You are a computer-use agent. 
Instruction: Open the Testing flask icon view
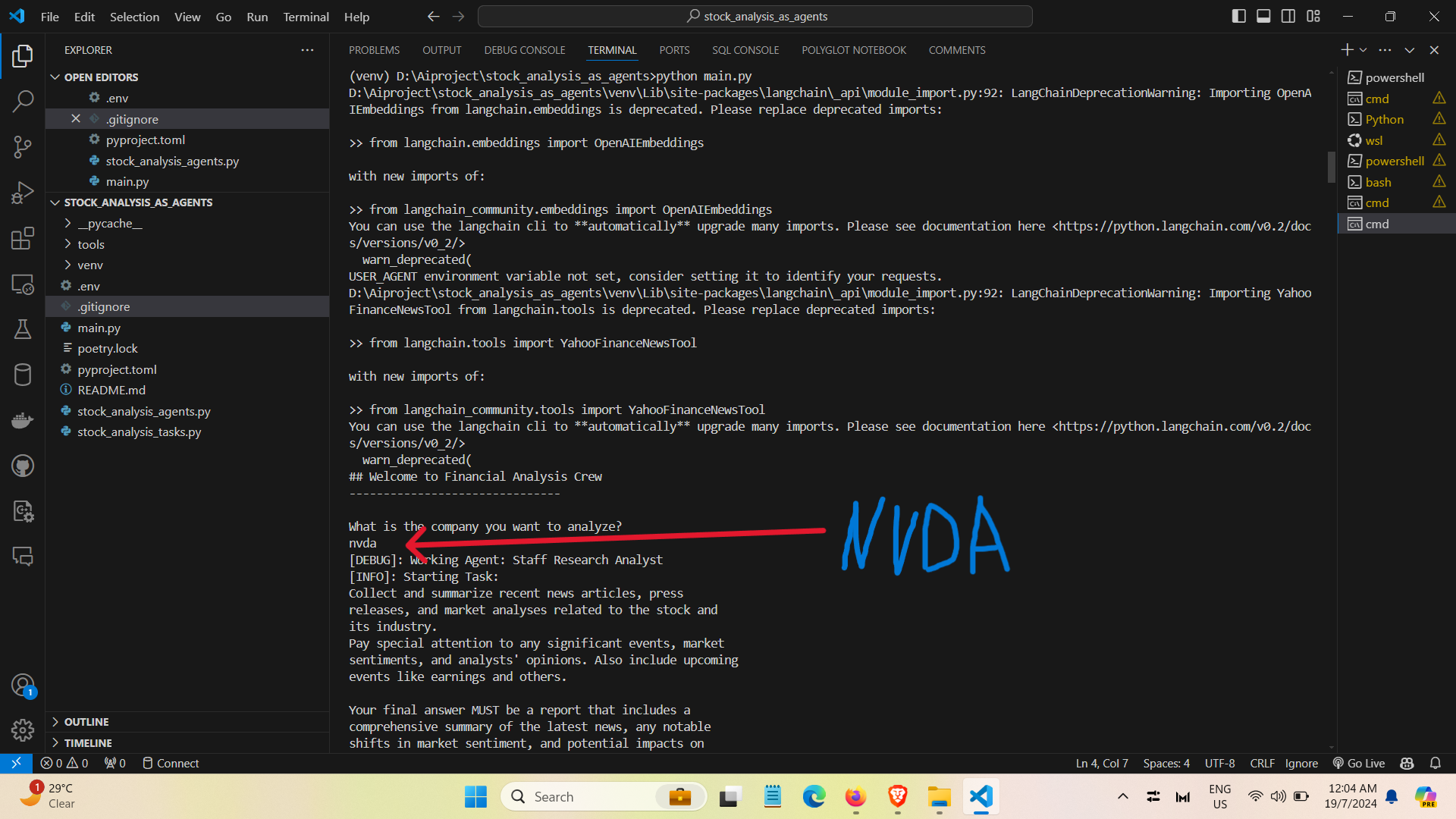(x=23, y=329)
